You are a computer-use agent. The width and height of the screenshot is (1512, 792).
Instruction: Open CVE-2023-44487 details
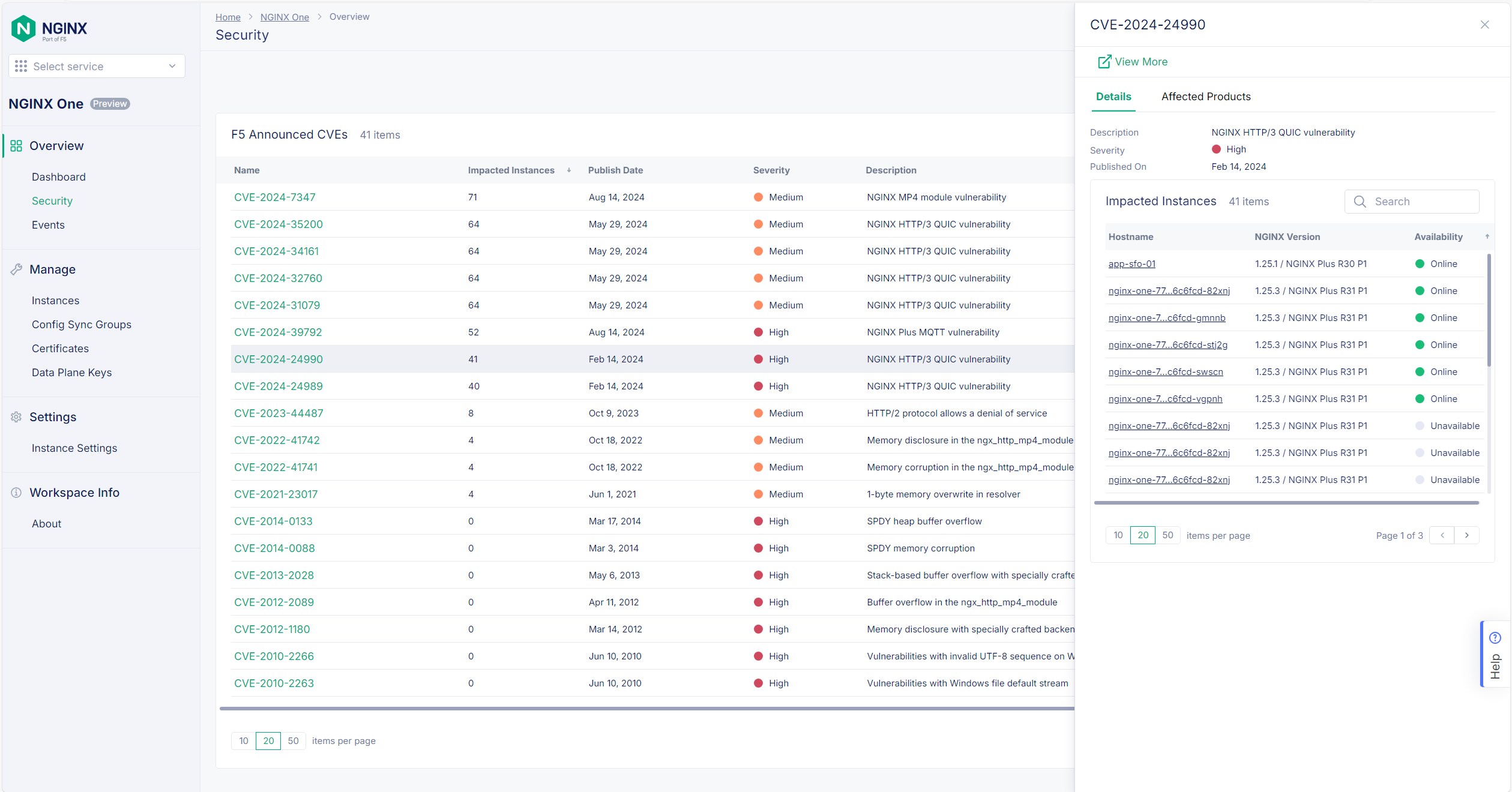[x=279, y=413]
